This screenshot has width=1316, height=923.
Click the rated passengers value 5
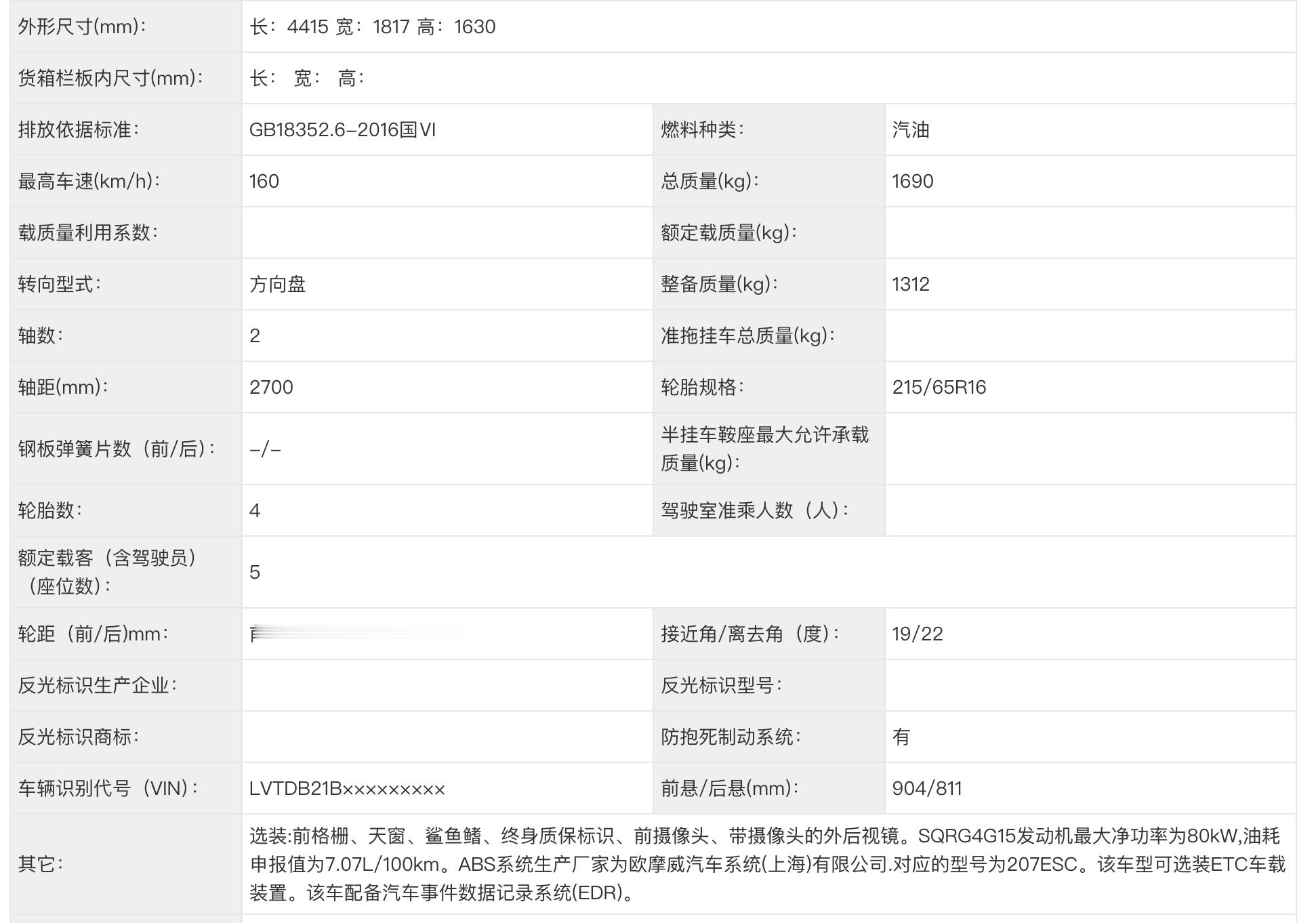click(255, 573)
